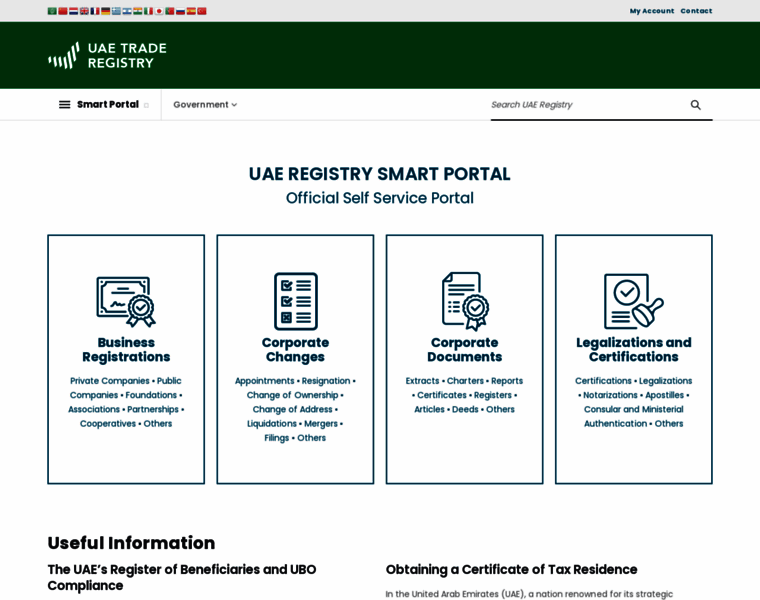Click 'Partnerships' in Business Registrations card

click(153, 410)
